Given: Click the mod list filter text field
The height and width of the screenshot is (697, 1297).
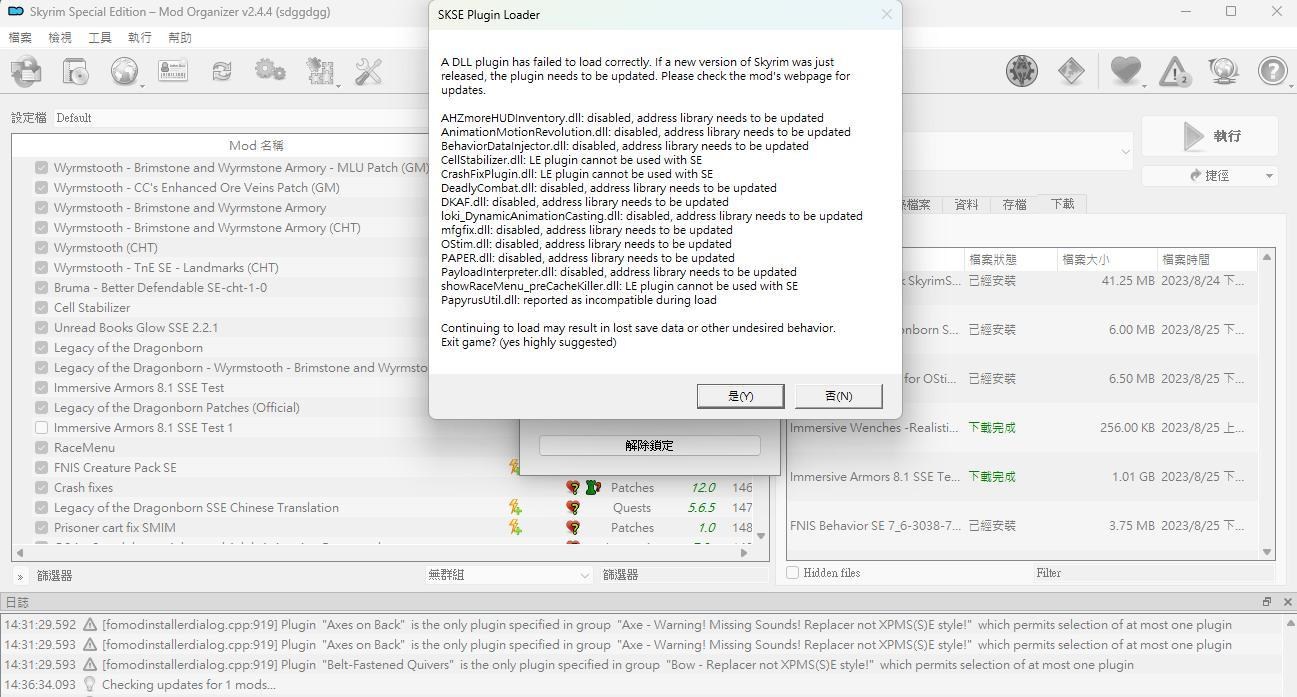Looking at the screenshot, I should point(684,575).
